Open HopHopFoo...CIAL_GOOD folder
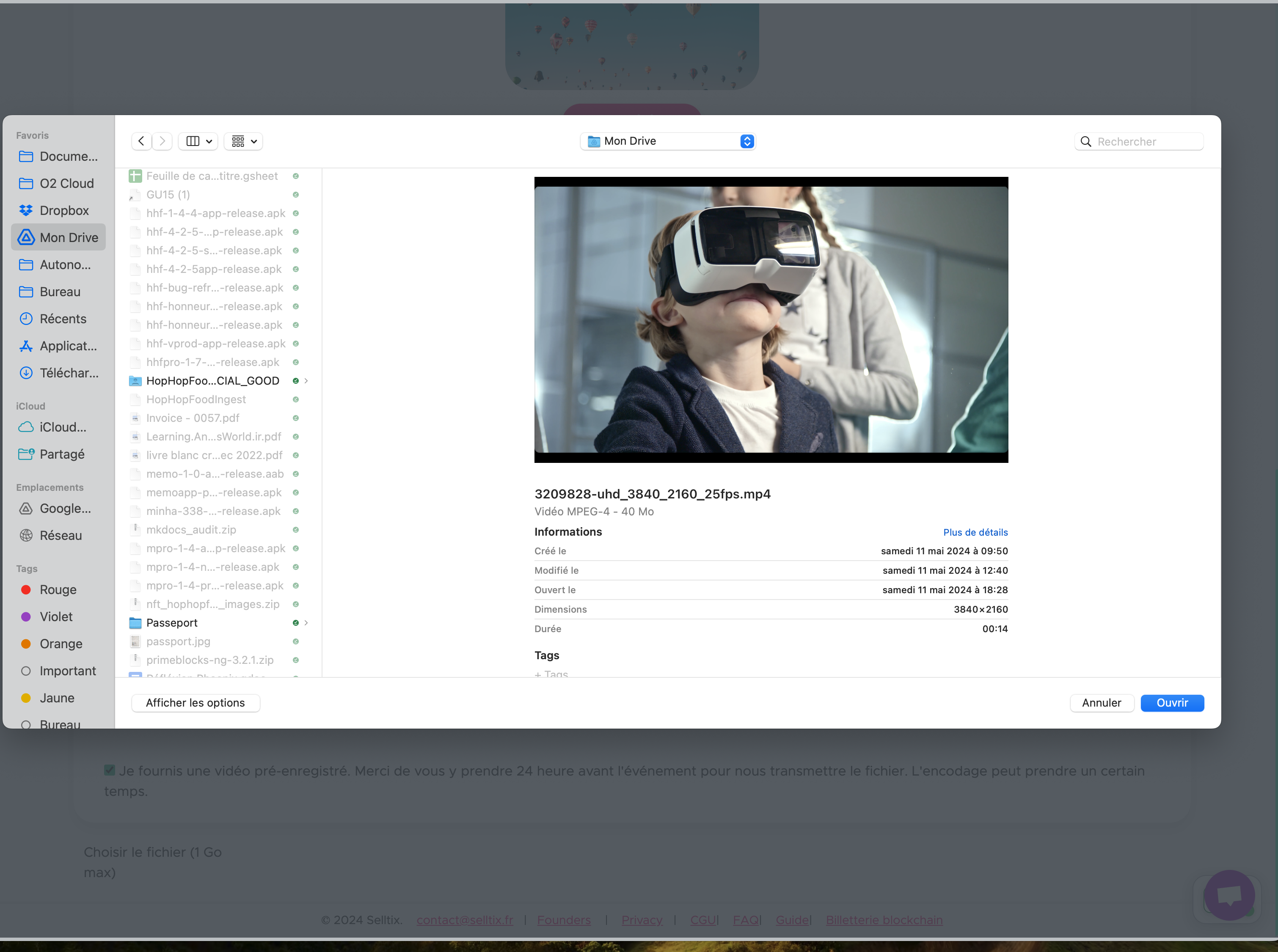The width and height of the screenshot is (1278, 952). tap(212, 381)
